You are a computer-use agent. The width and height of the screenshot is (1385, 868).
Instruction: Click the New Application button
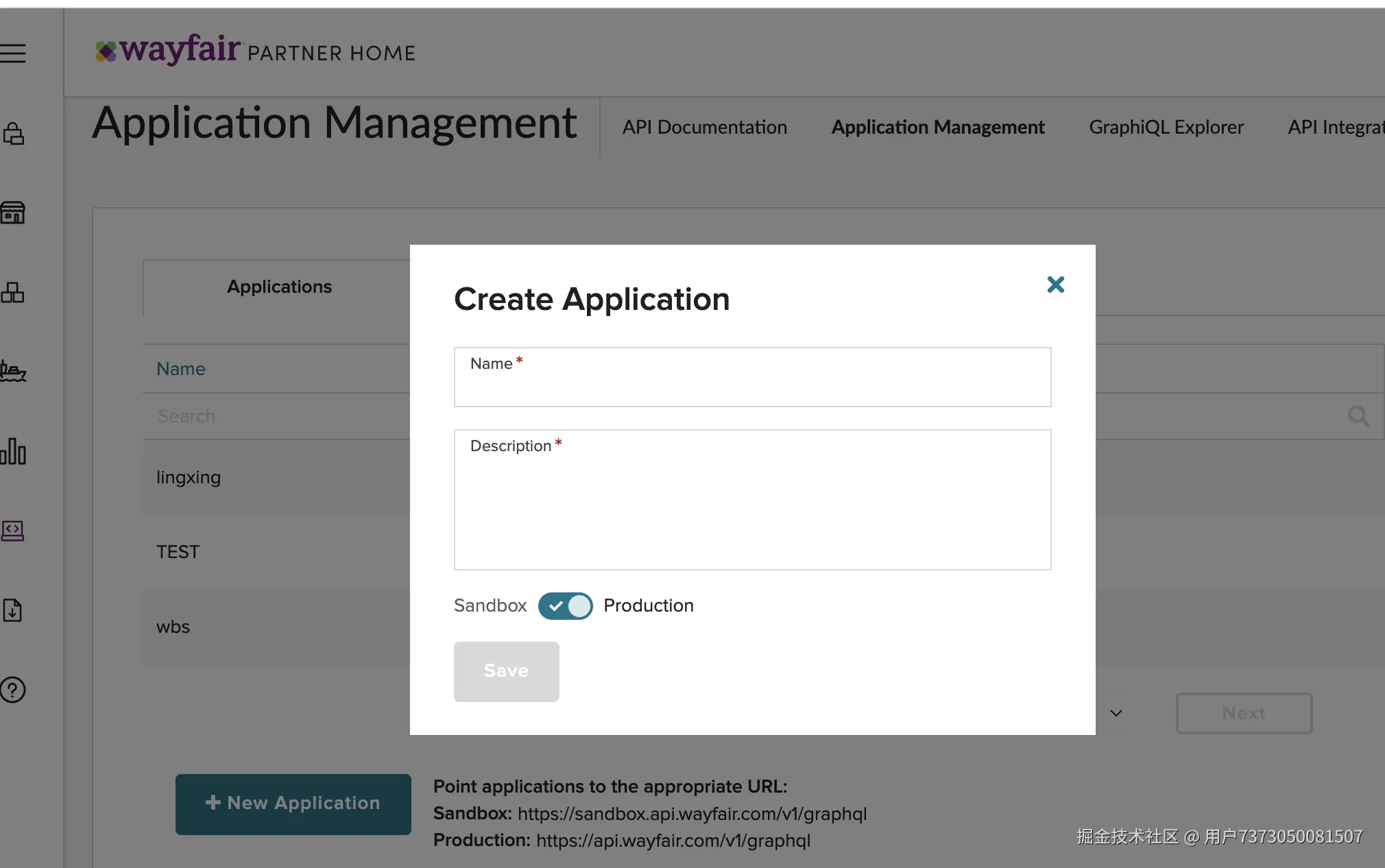[293, 804]
